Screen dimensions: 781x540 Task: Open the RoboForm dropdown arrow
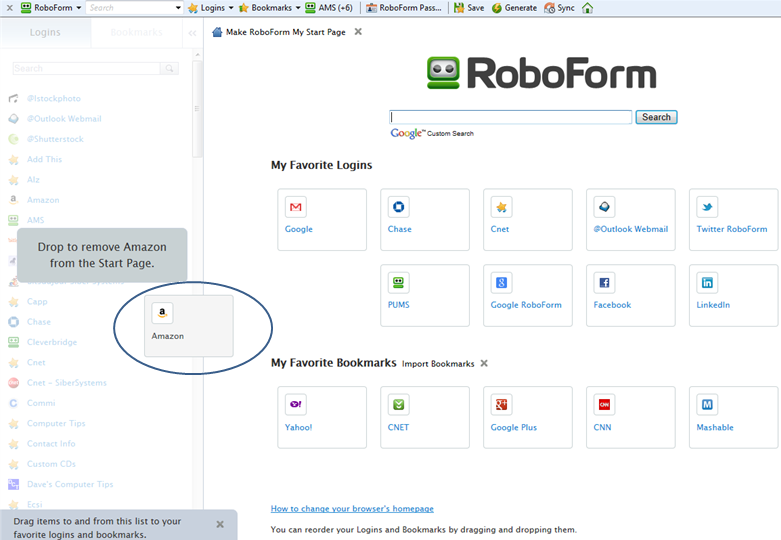(x=79, y=8)
